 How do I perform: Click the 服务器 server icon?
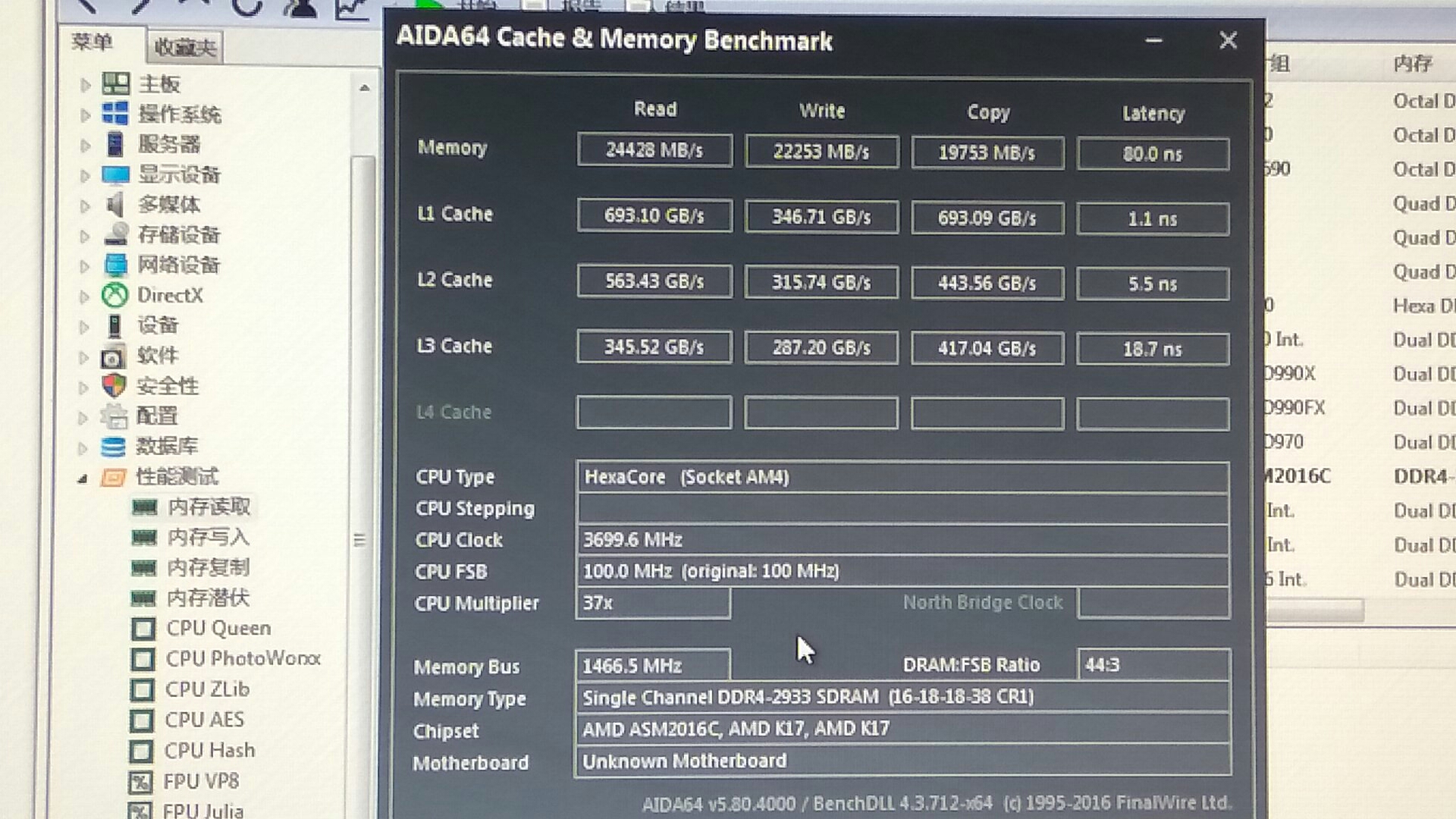[x=115, y=144]
